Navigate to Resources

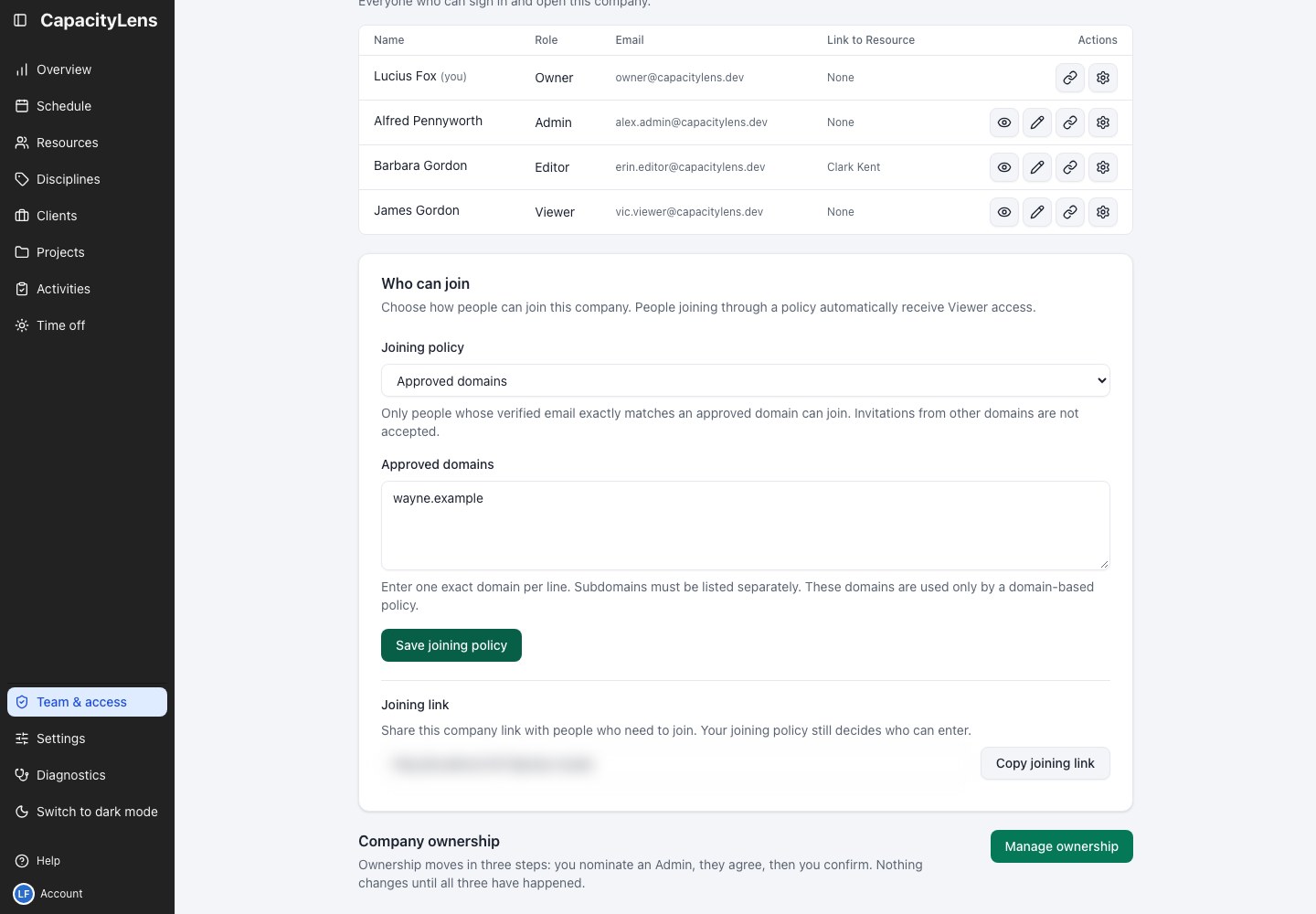87,143
